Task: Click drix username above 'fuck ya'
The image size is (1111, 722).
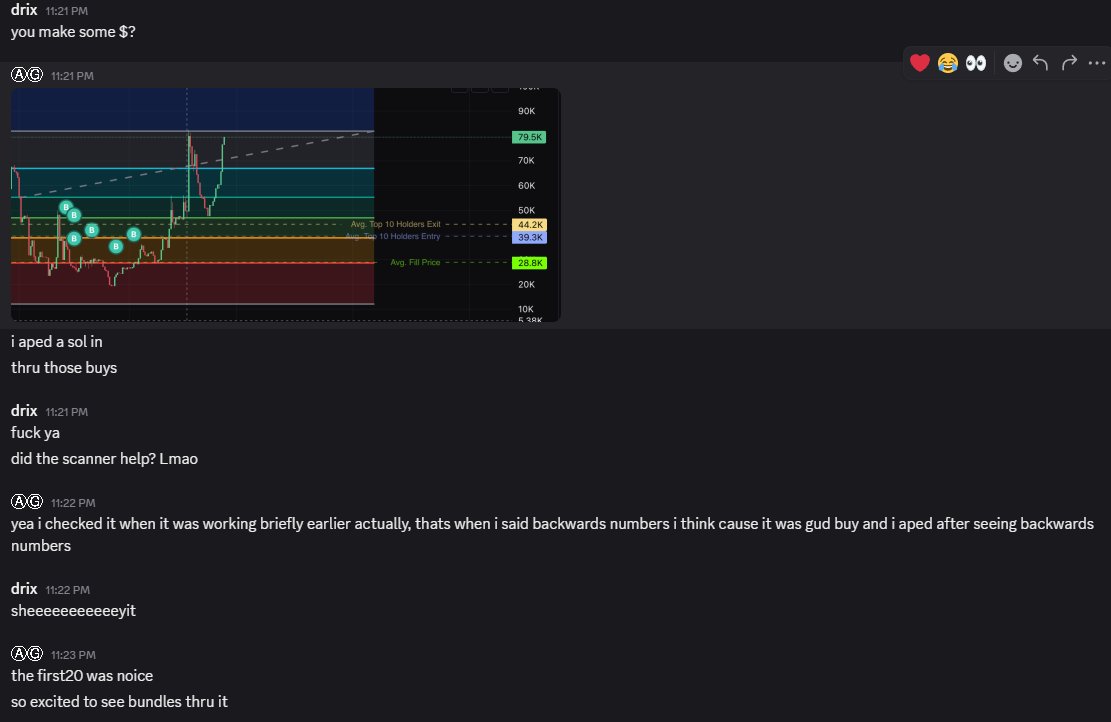Action: click(24, 410)
